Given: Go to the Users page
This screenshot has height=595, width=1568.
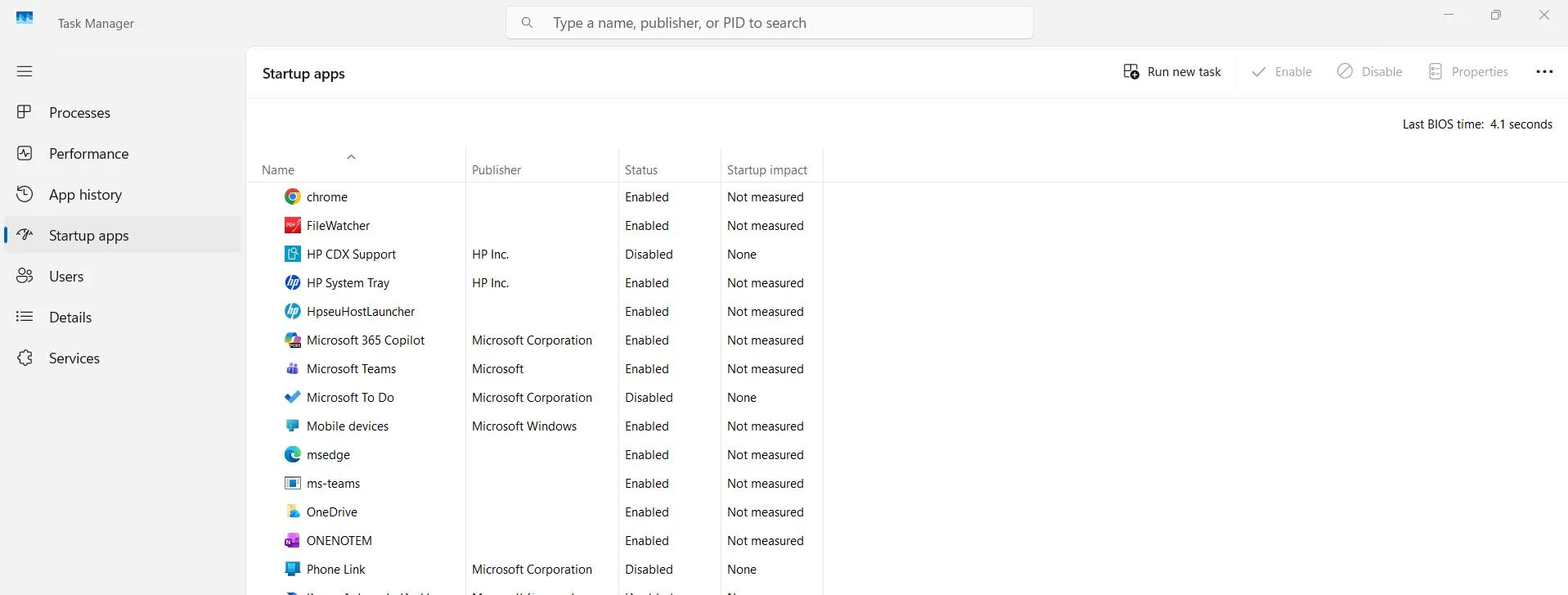Looking at the screenshot, I should 123,277.
